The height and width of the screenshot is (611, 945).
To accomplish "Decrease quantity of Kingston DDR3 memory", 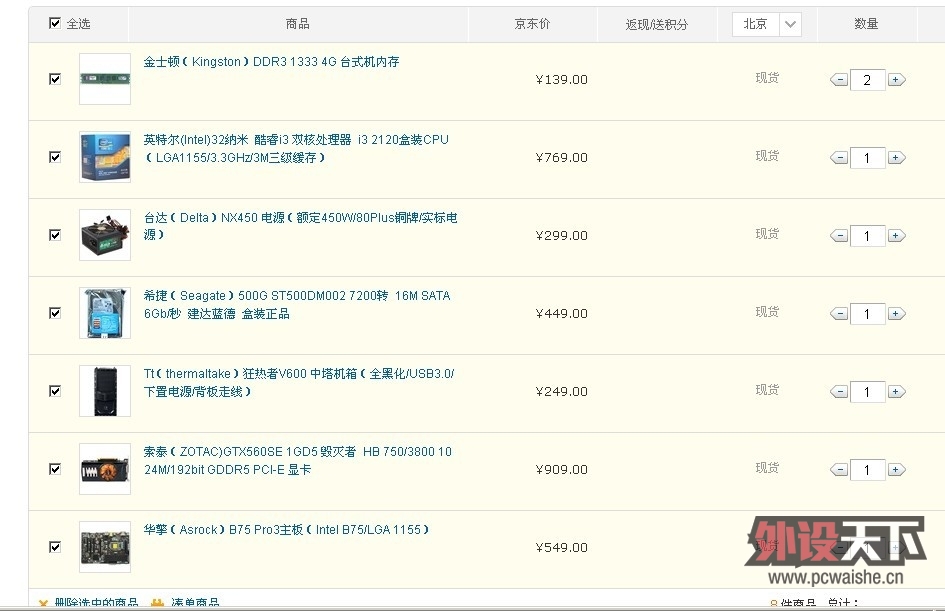I will pyautogui.click(x=839, y=80).
